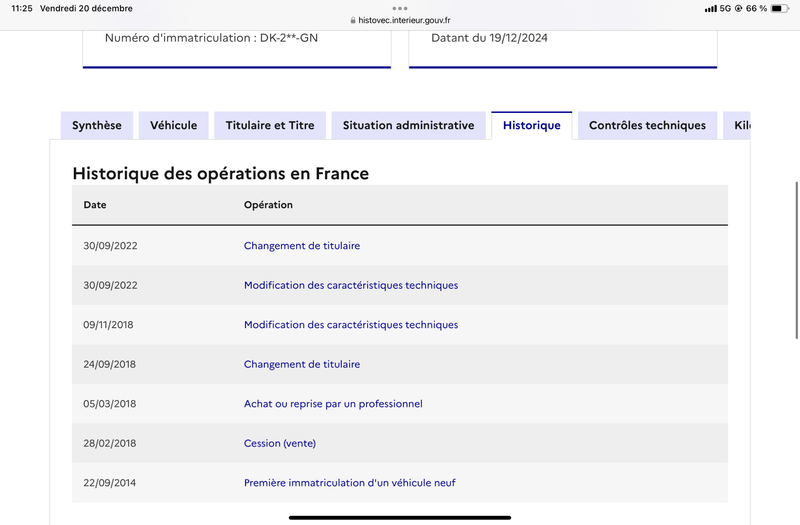Select the Date column header
This screenshot has width=800, height=525.
click(x=95, y=205)
